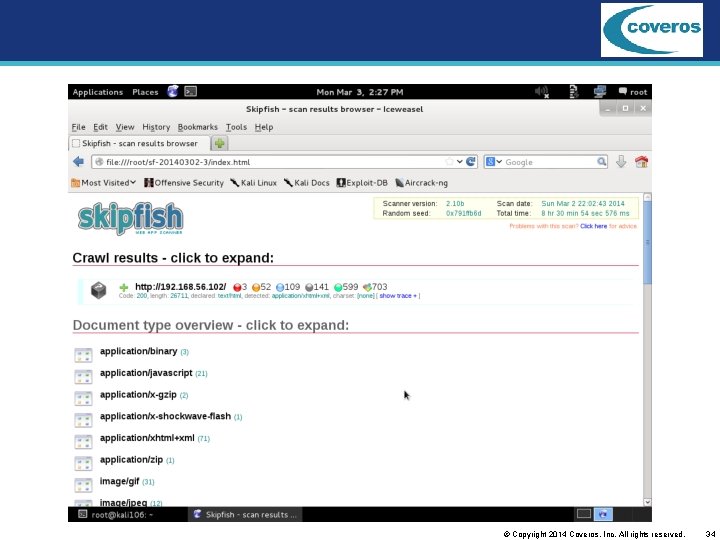Click the application/x-shockwave-flash document type icon
720x540 pixels.
(83, 420)
